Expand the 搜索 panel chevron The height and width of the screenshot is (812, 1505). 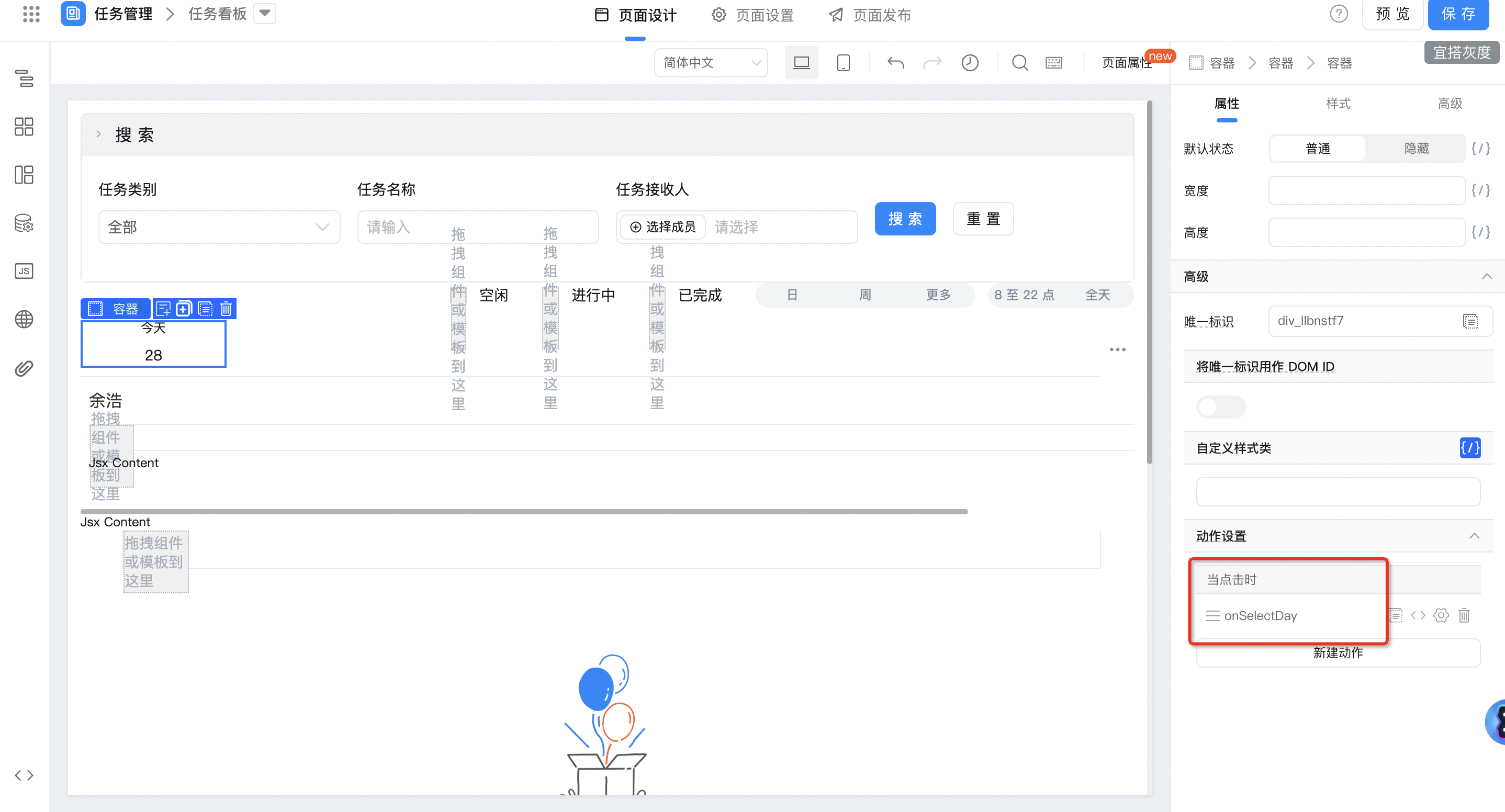click(x=99, y=134)
